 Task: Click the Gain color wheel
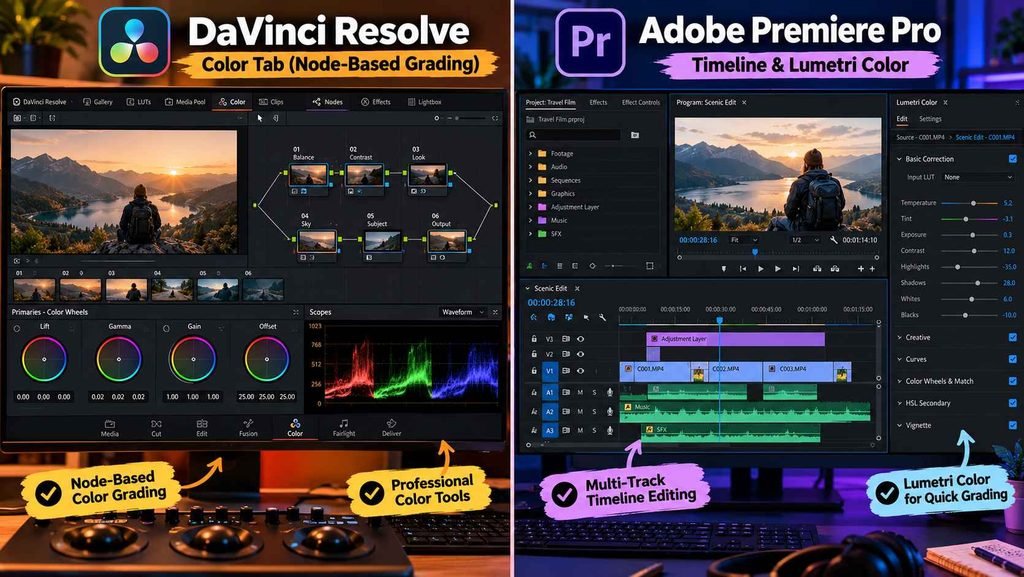tap(193, 359)
